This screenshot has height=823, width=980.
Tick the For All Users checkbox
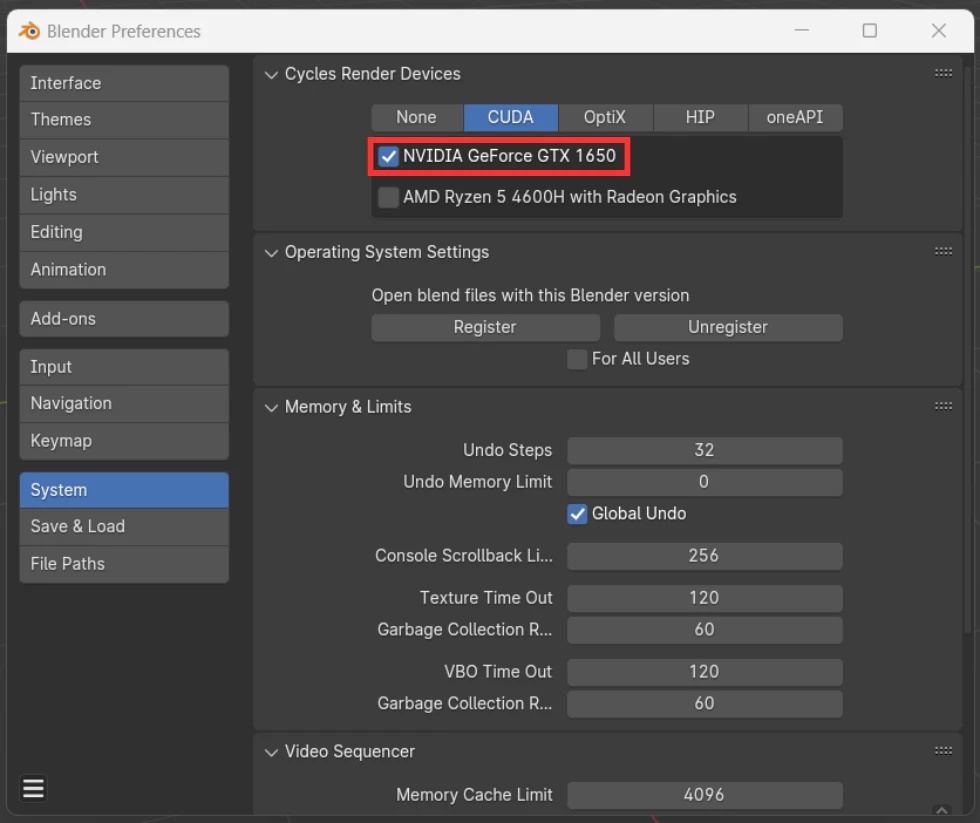coord(577,359)
